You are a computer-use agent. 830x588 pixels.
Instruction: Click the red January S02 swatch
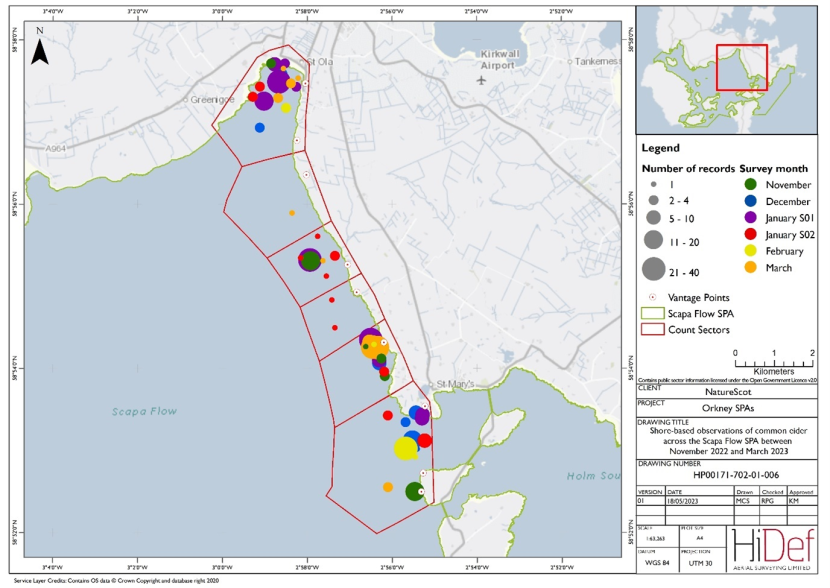coord(750,234)
